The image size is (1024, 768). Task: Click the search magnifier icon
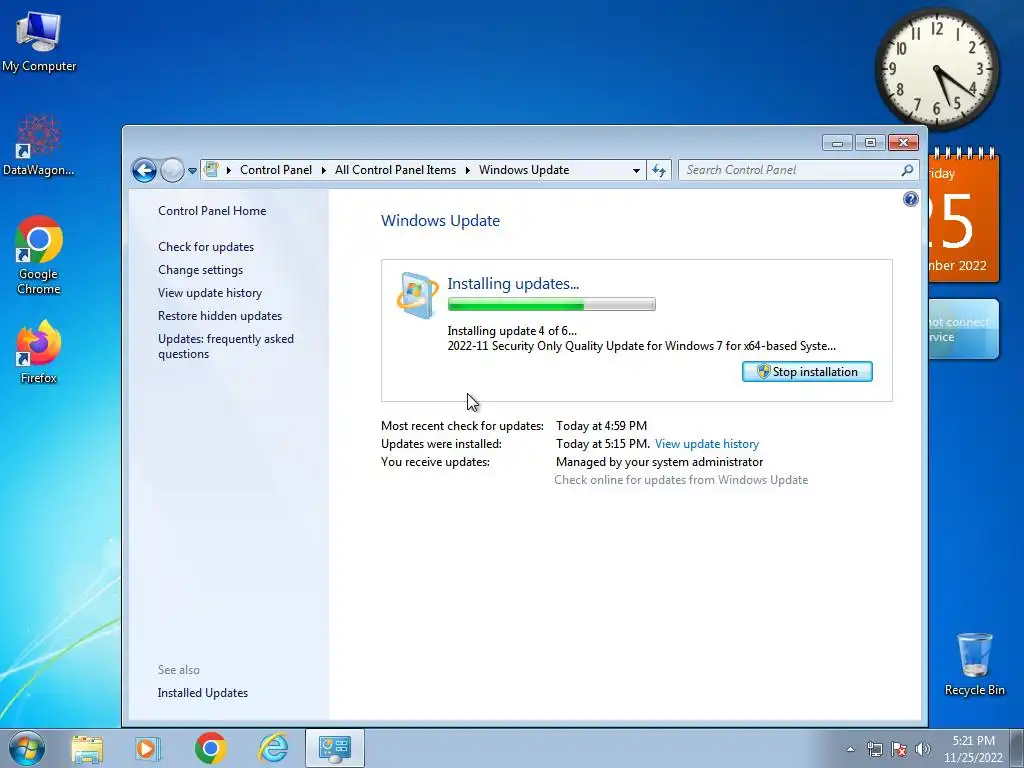pos(907,170)
